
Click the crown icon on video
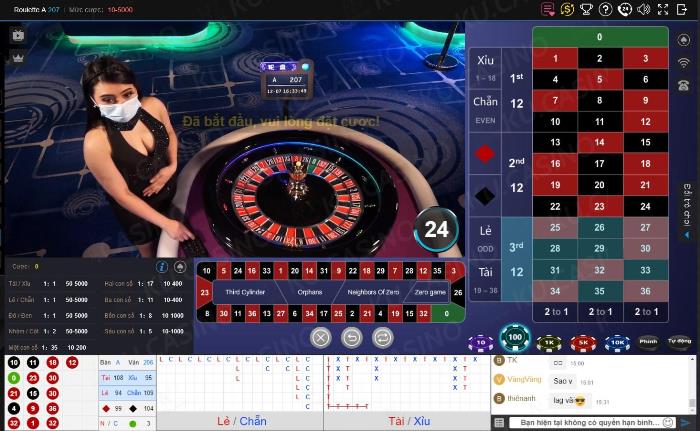[18, 57]
